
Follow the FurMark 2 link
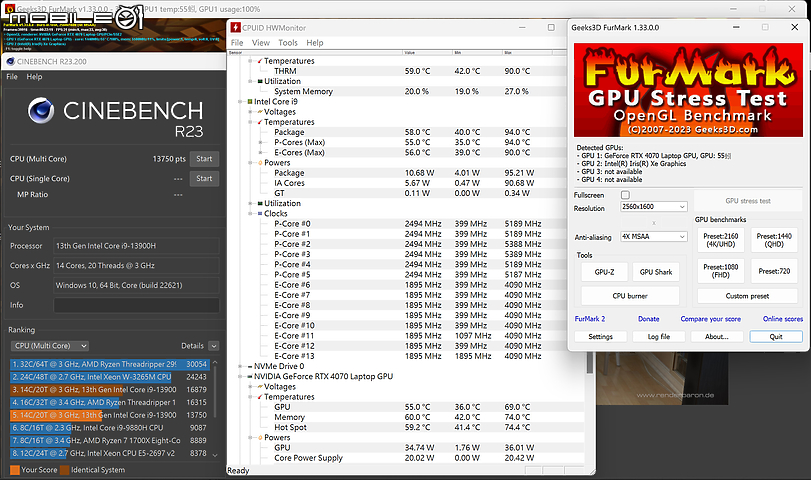pos(590,319)
